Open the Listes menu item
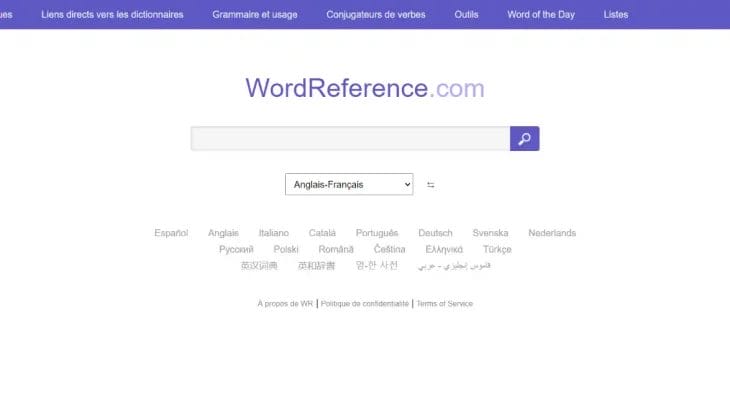This screenshot has height=412, width=730. click(616, 15)
